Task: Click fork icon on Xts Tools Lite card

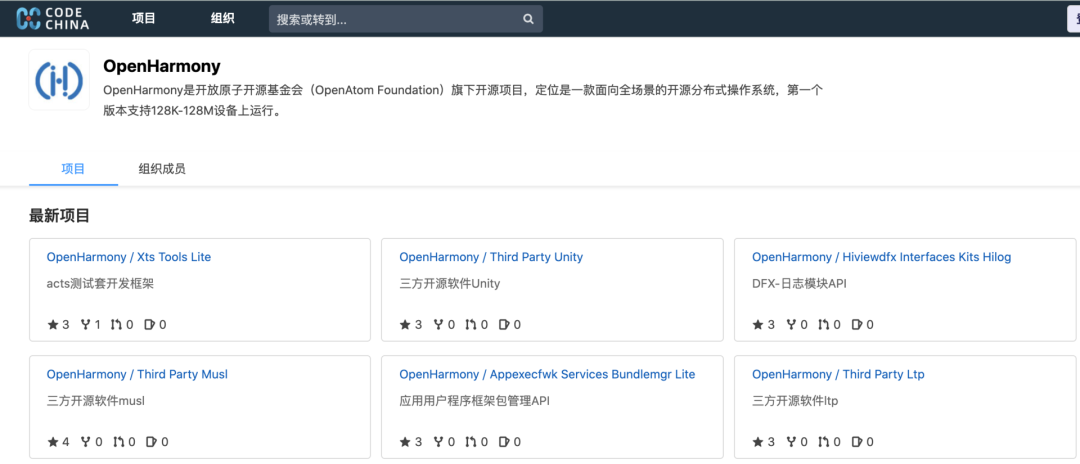Action: pyautogui.click(x=86, y=325)
